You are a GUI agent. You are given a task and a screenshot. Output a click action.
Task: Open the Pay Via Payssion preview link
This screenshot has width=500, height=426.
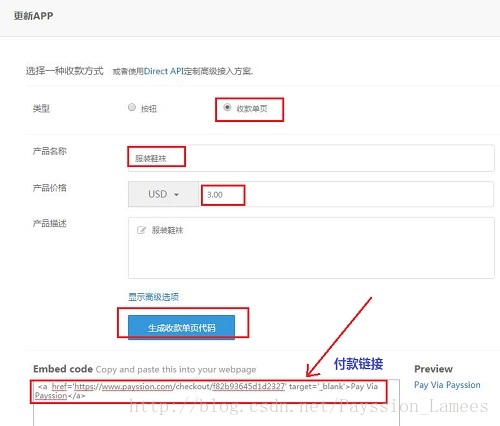click(447, 385)
